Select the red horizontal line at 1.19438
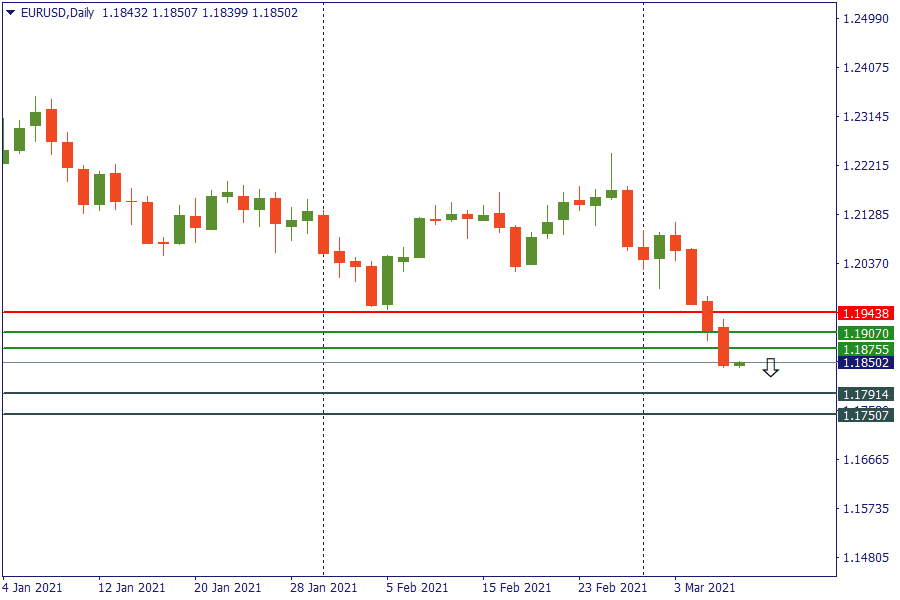 420,312
